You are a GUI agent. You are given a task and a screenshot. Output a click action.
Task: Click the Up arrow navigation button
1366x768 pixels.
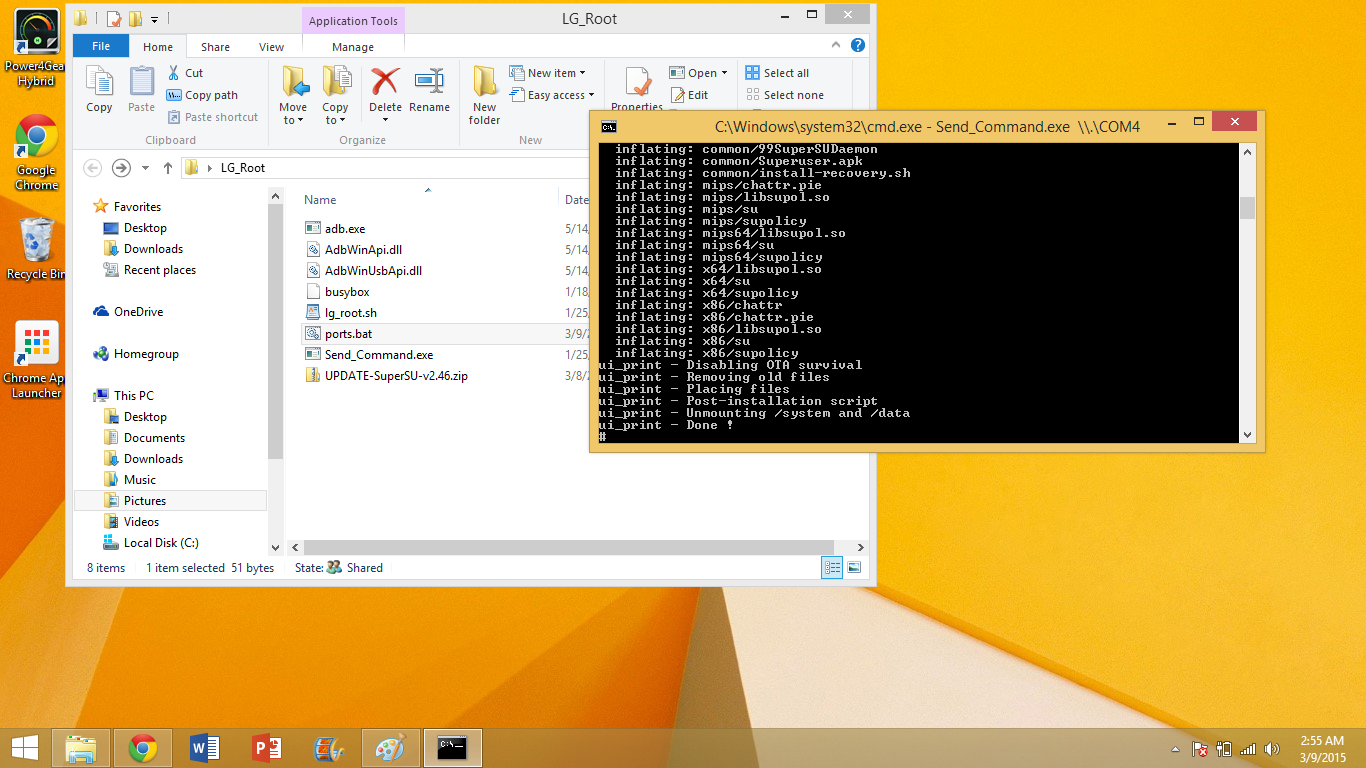(168, 168)
